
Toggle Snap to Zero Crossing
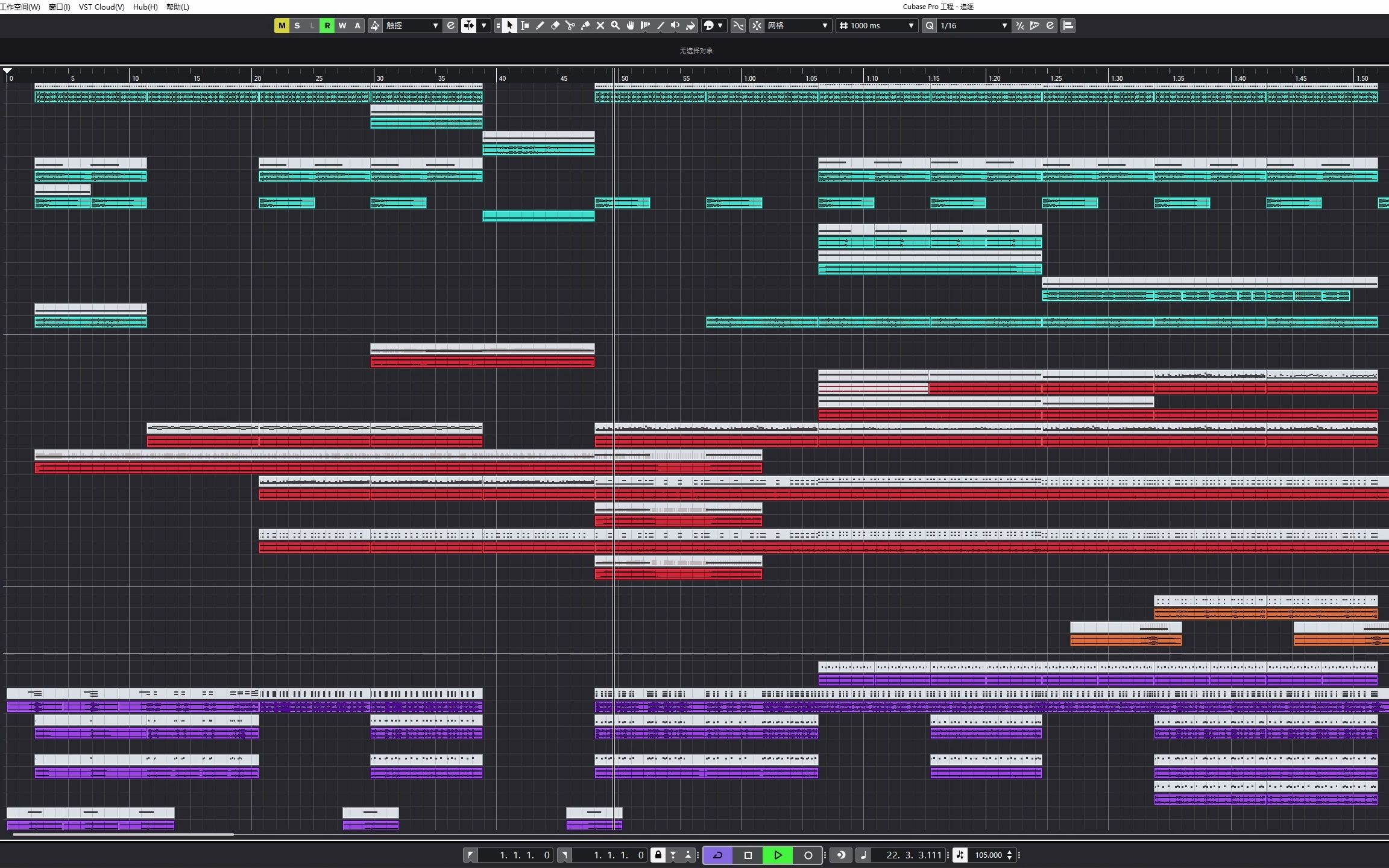coord(738,25)
